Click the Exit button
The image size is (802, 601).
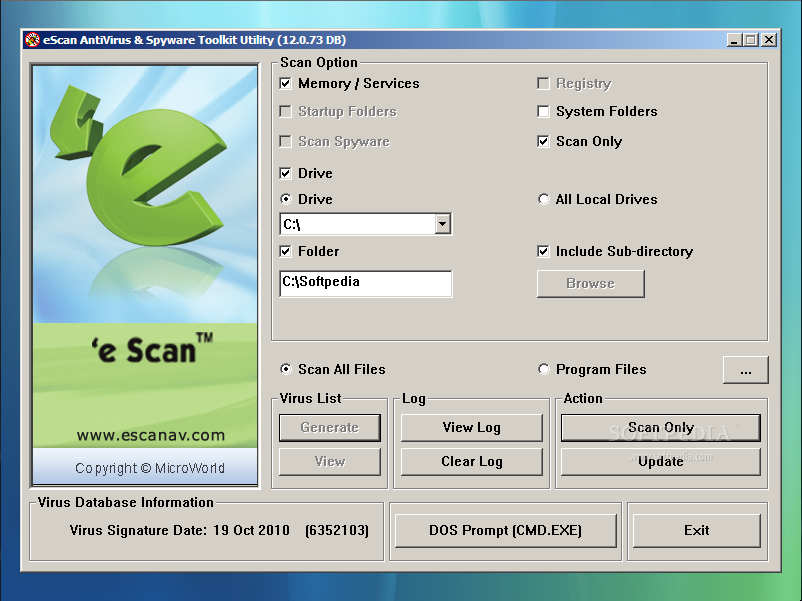pyautogui.click(x=697, y=530)
